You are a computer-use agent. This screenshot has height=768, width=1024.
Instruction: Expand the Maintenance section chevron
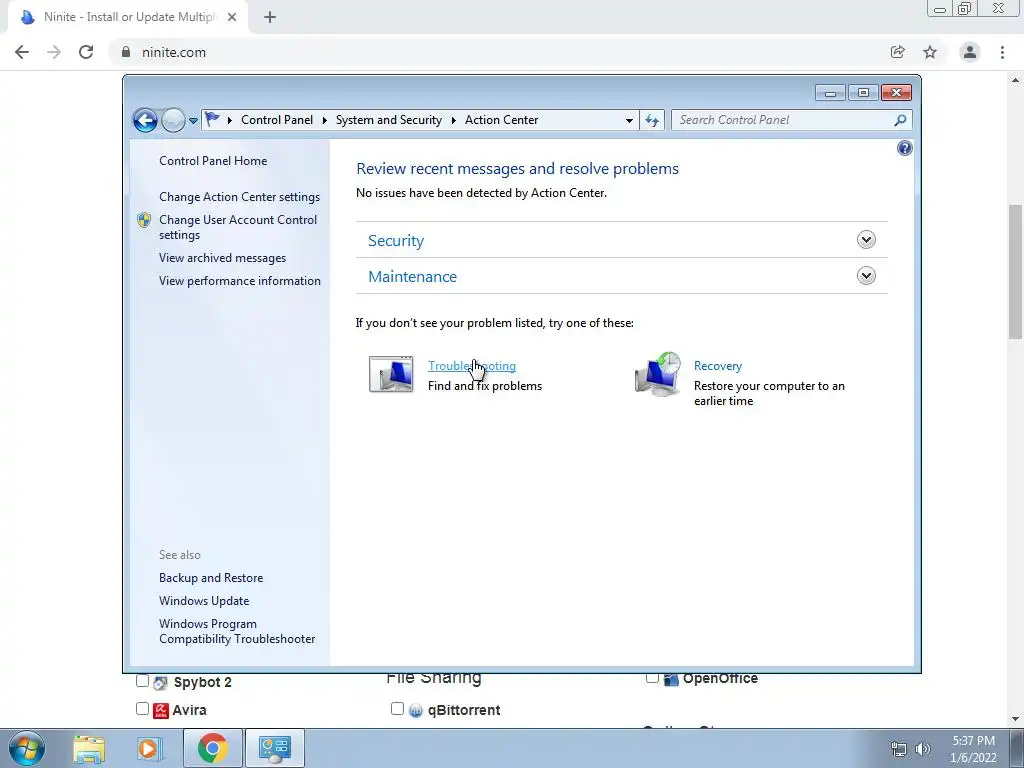(866, 276)
